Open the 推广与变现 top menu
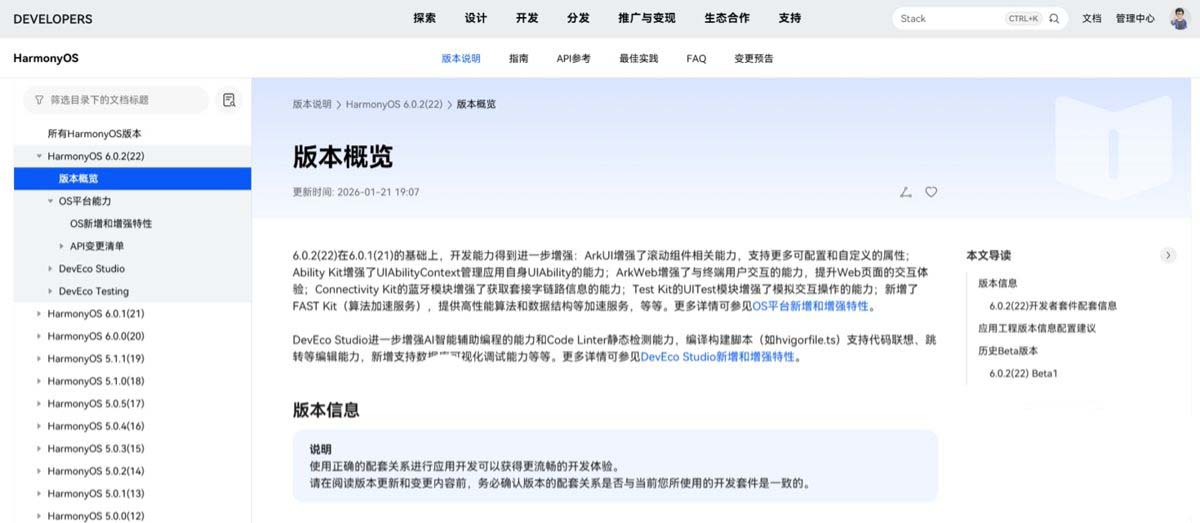Screen dimensions: 1200x523 pyautogui.click(x=647, y=18)
